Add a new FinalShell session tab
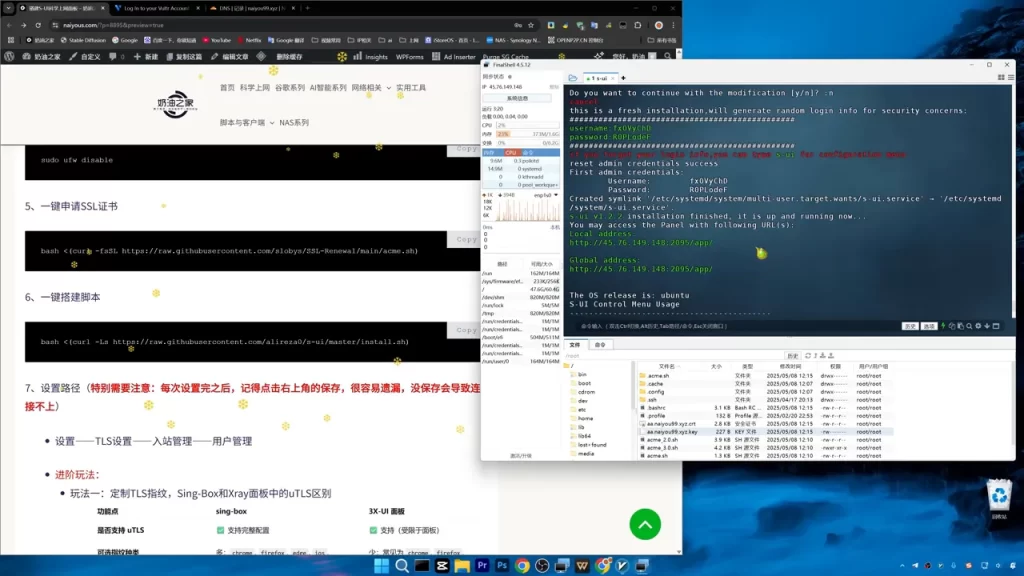The width and height of the screenshot is (1024, 576). tap(623, 78)
